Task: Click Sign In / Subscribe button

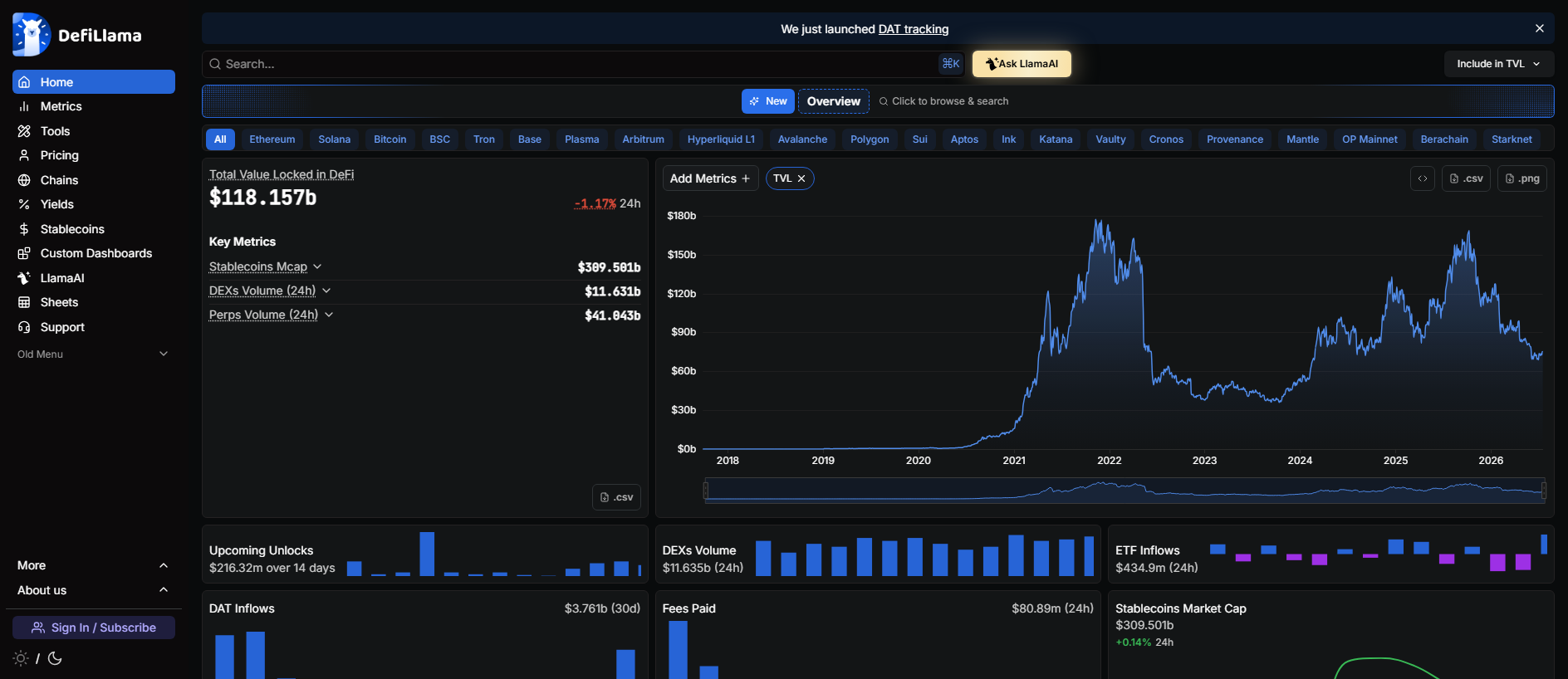Action: 94,628
